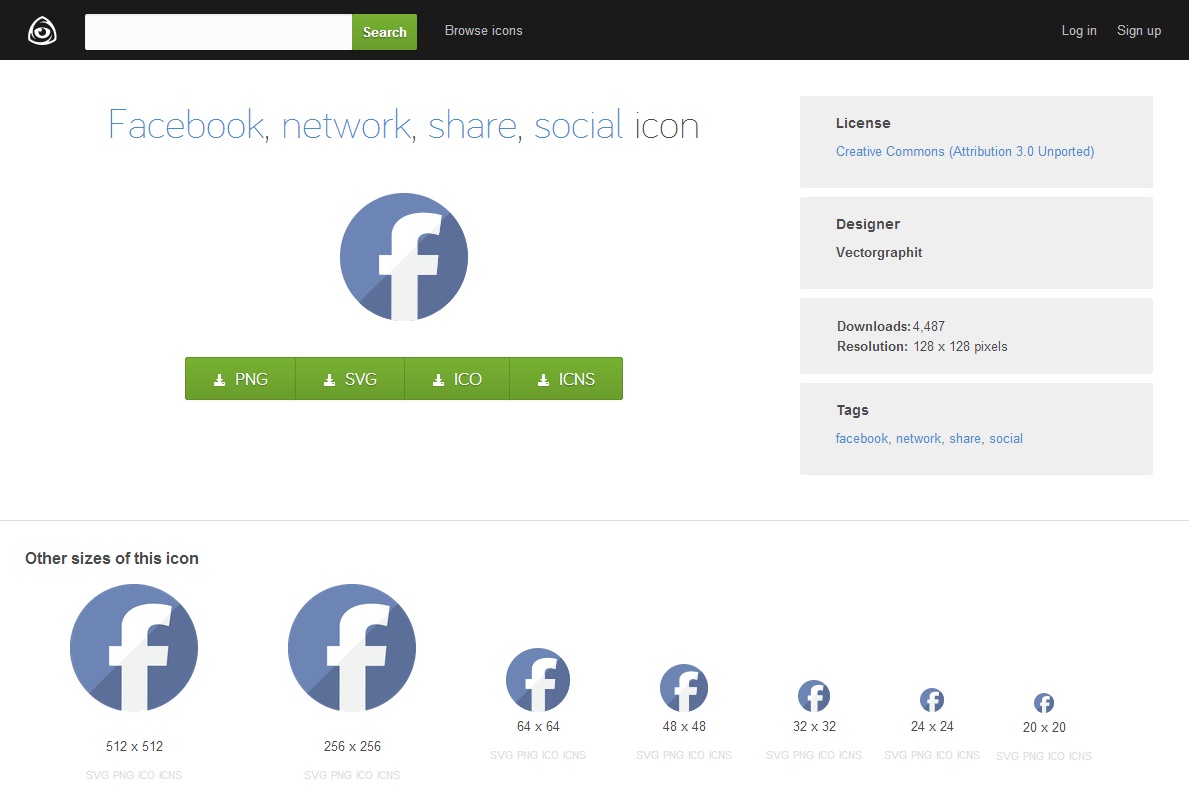Click ICNS under the 32 x 32 icon
Viewport: 1189px width, 807px height.
coord(850,755)
